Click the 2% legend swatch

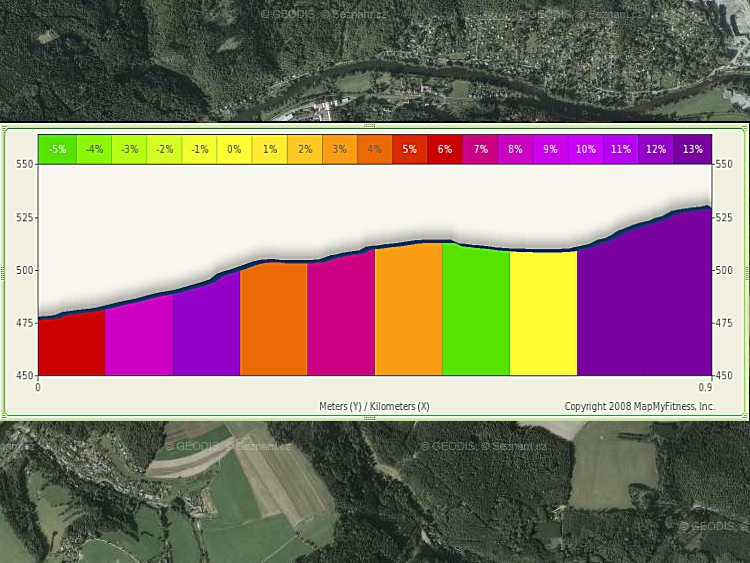(x=305, y=149)
